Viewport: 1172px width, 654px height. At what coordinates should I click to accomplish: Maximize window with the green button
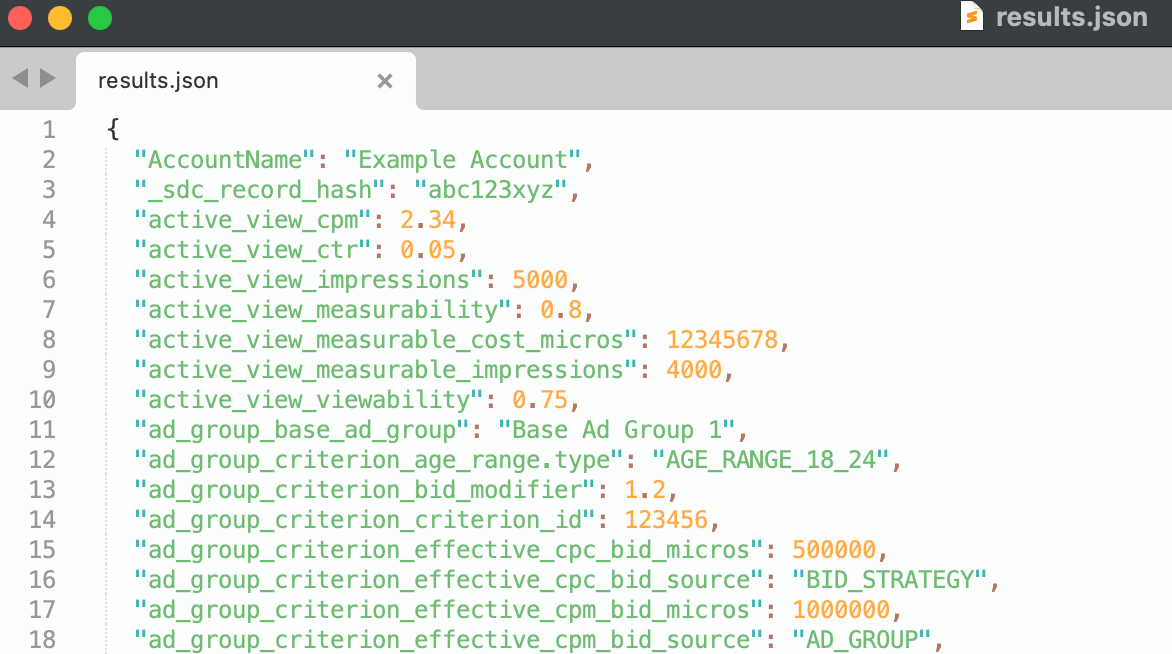100,18
